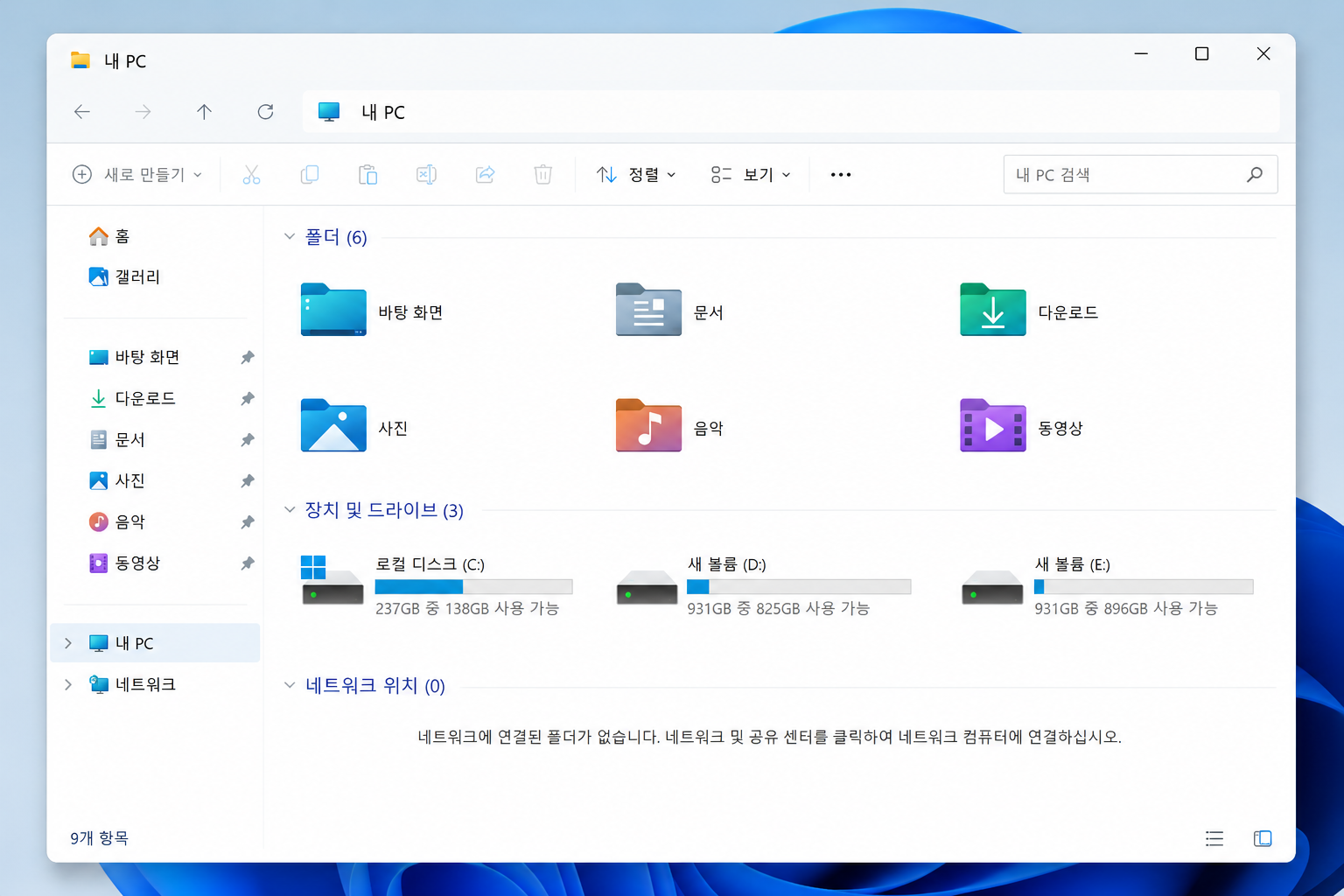
Task: Open 동영상 from the sidebar
Action: (124, 563)
